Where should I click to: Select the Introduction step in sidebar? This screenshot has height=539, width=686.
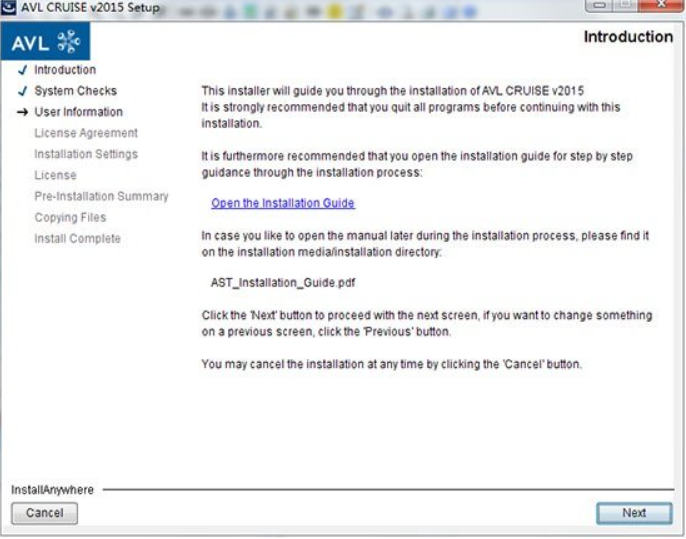tap(65, 70)
